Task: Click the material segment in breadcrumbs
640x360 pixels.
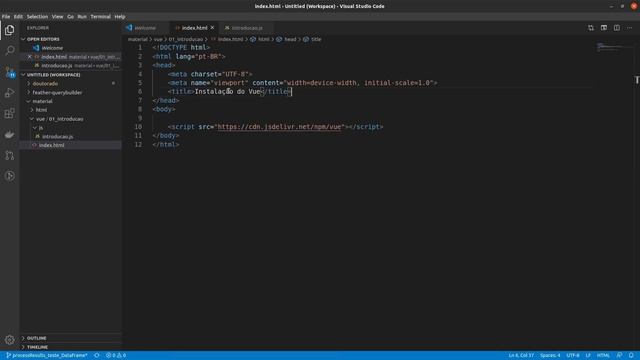Action: 138,40
